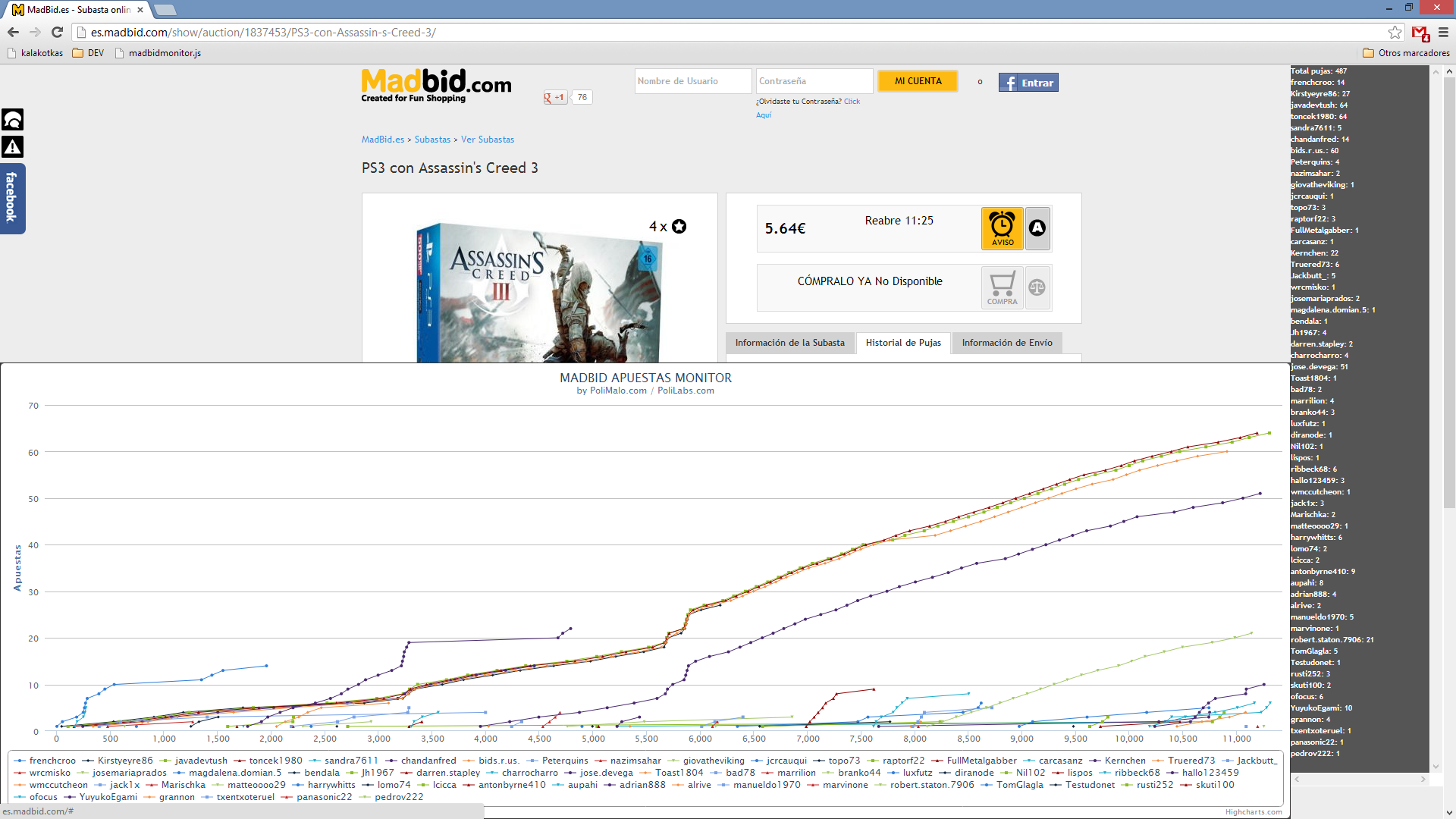Open the kalakotkas bookmark
1456x819 pixels.
coord(35,53)
